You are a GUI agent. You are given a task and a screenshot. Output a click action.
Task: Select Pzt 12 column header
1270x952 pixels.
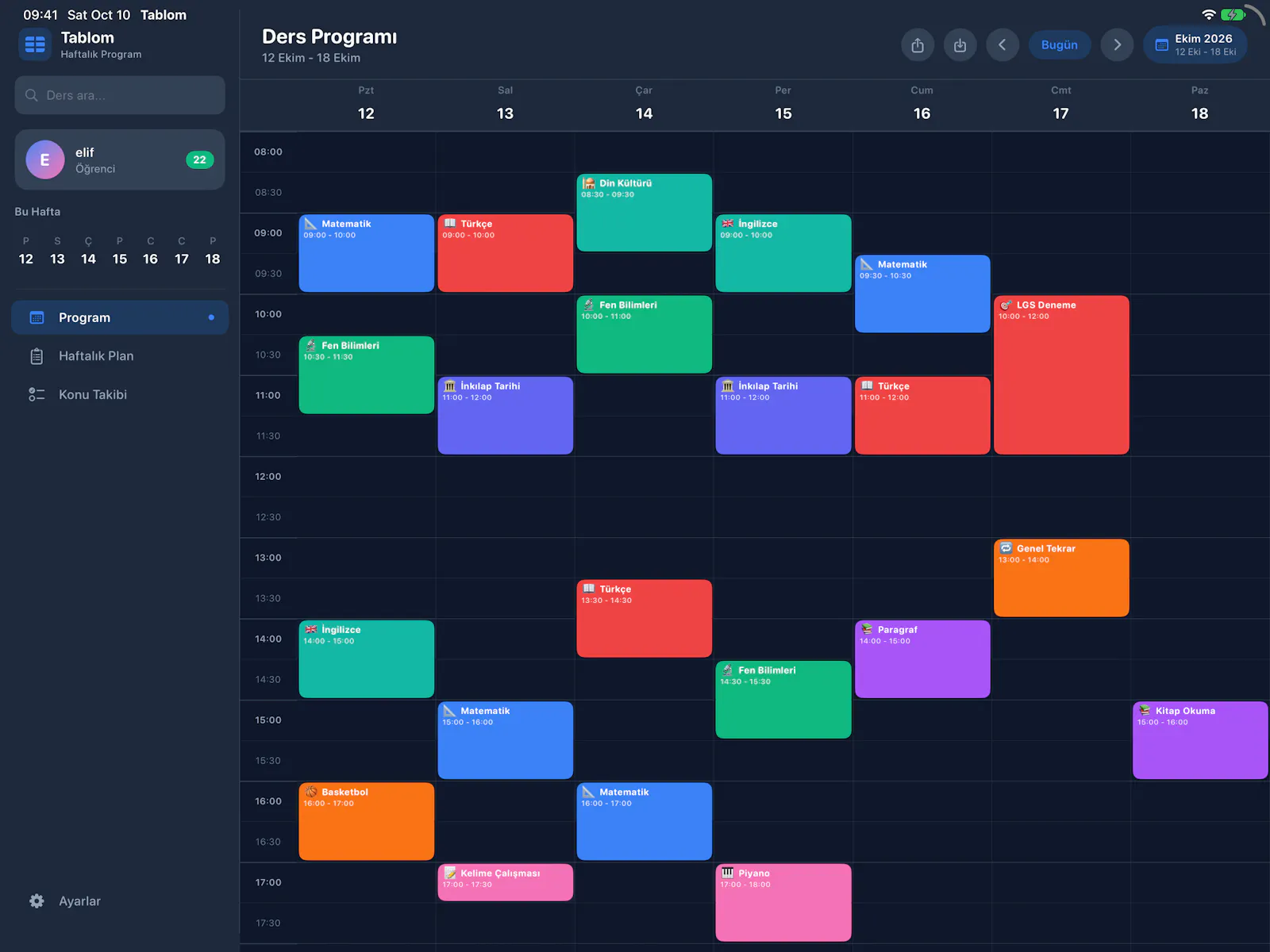(366, 104)
